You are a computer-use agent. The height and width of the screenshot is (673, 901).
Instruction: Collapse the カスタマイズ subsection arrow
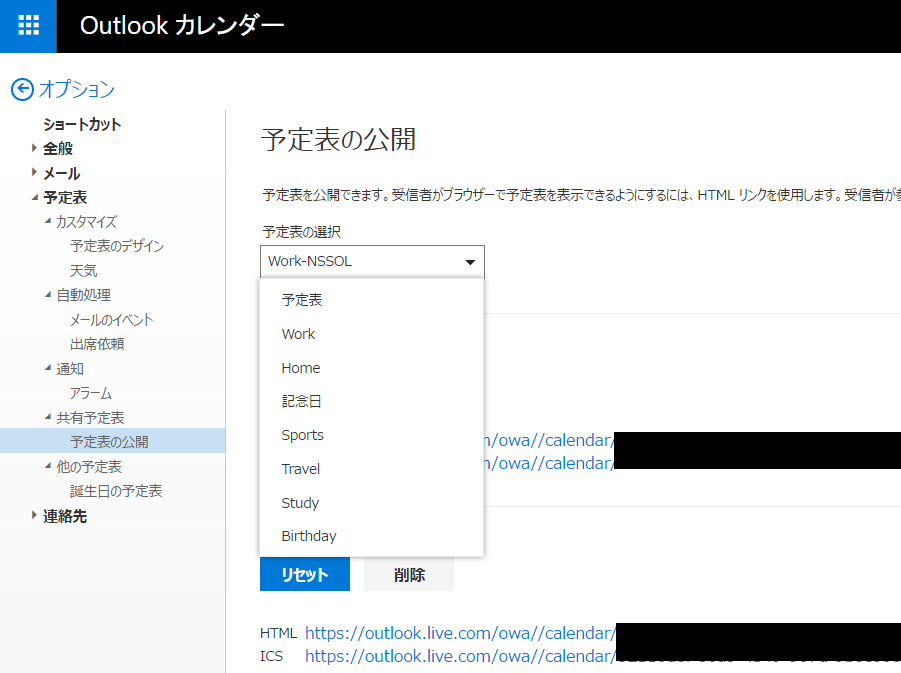click(48, 221)
